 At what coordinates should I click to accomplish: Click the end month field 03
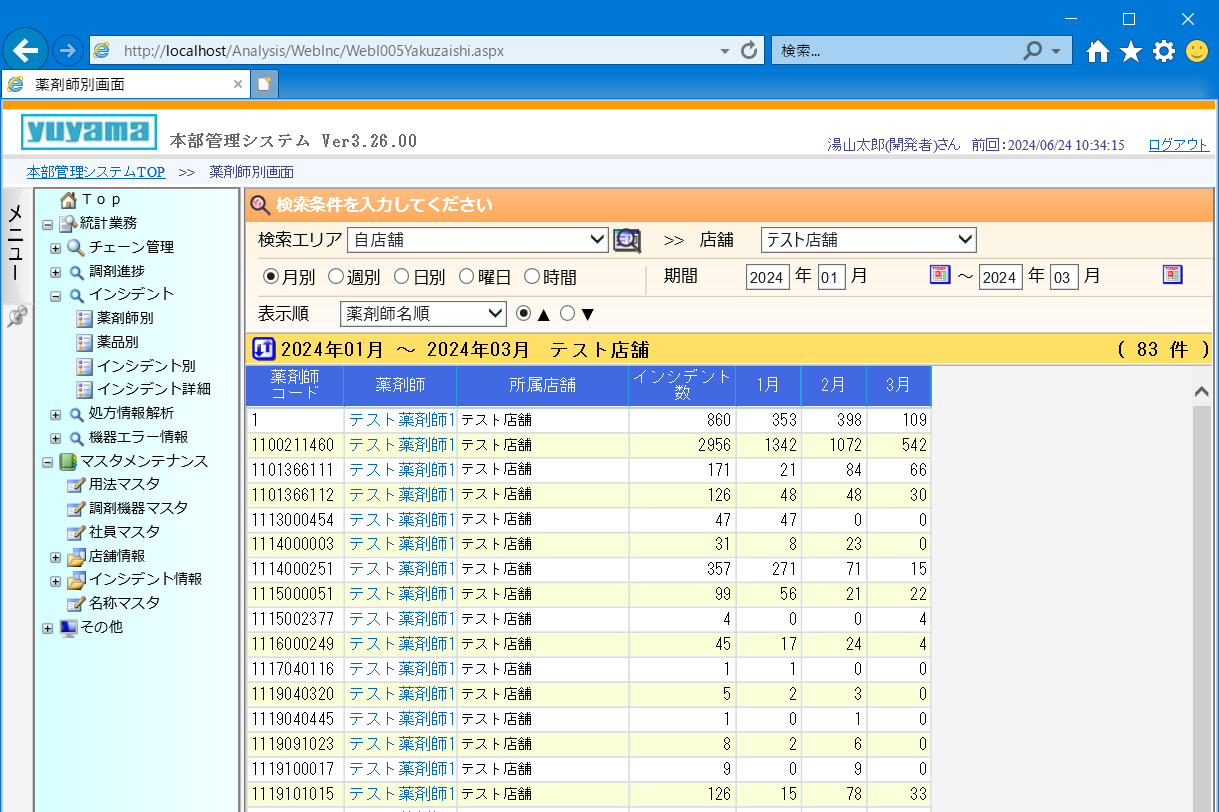coord(1064,277)
